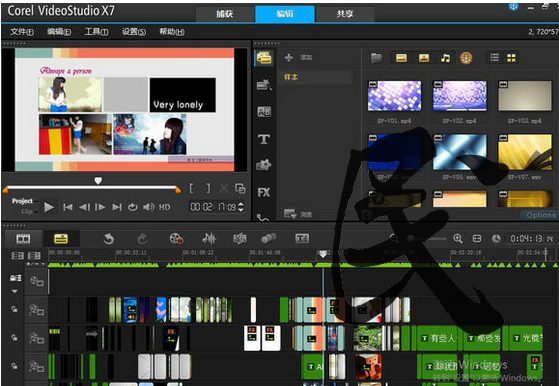Click the project duration clock icon
The height and width of the screenshot is (386, 559).
pos(496,239)
